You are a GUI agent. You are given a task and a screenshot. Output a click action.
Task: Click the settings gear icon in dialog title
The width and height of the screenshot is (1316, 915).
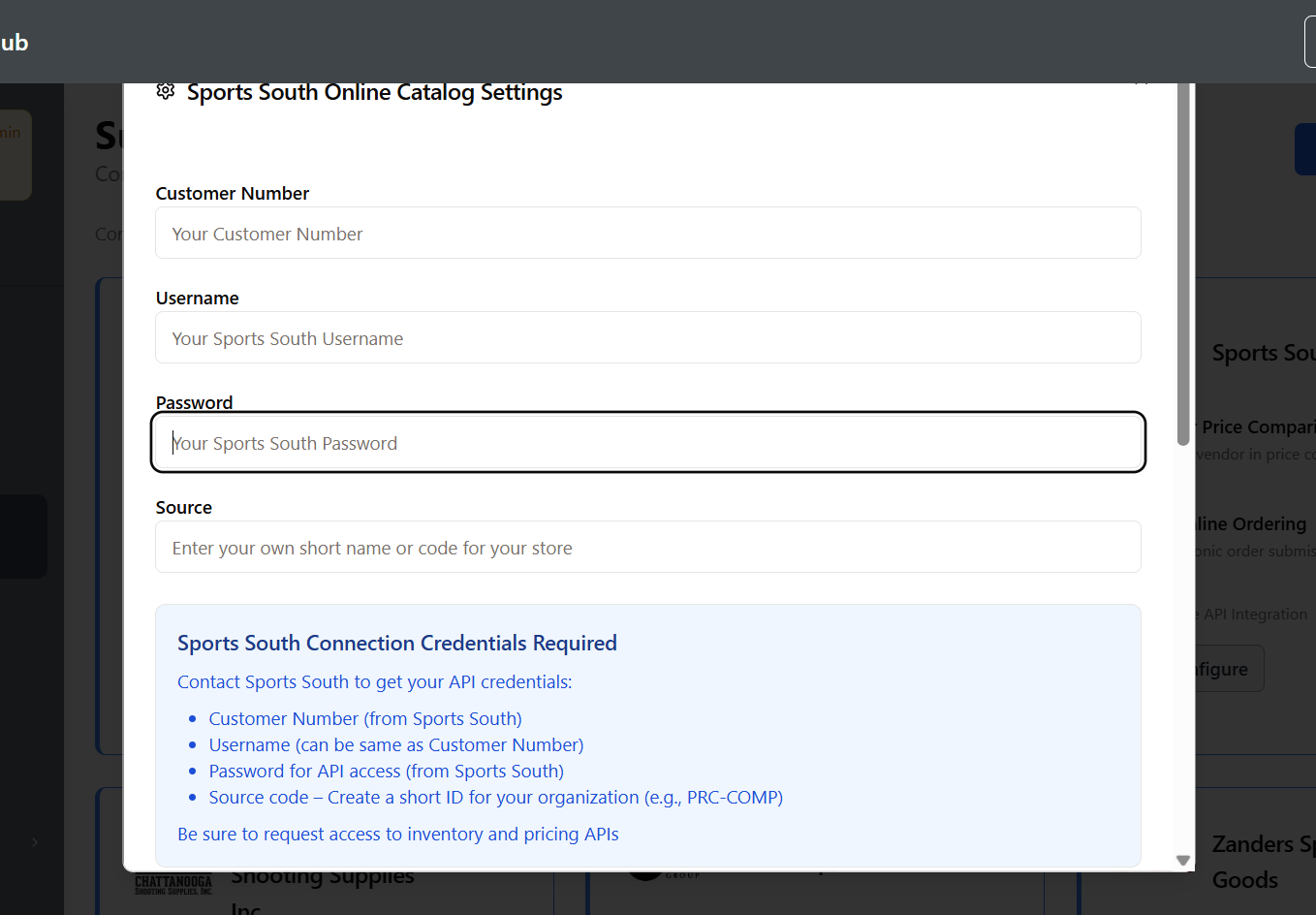[x=166, y=91]
